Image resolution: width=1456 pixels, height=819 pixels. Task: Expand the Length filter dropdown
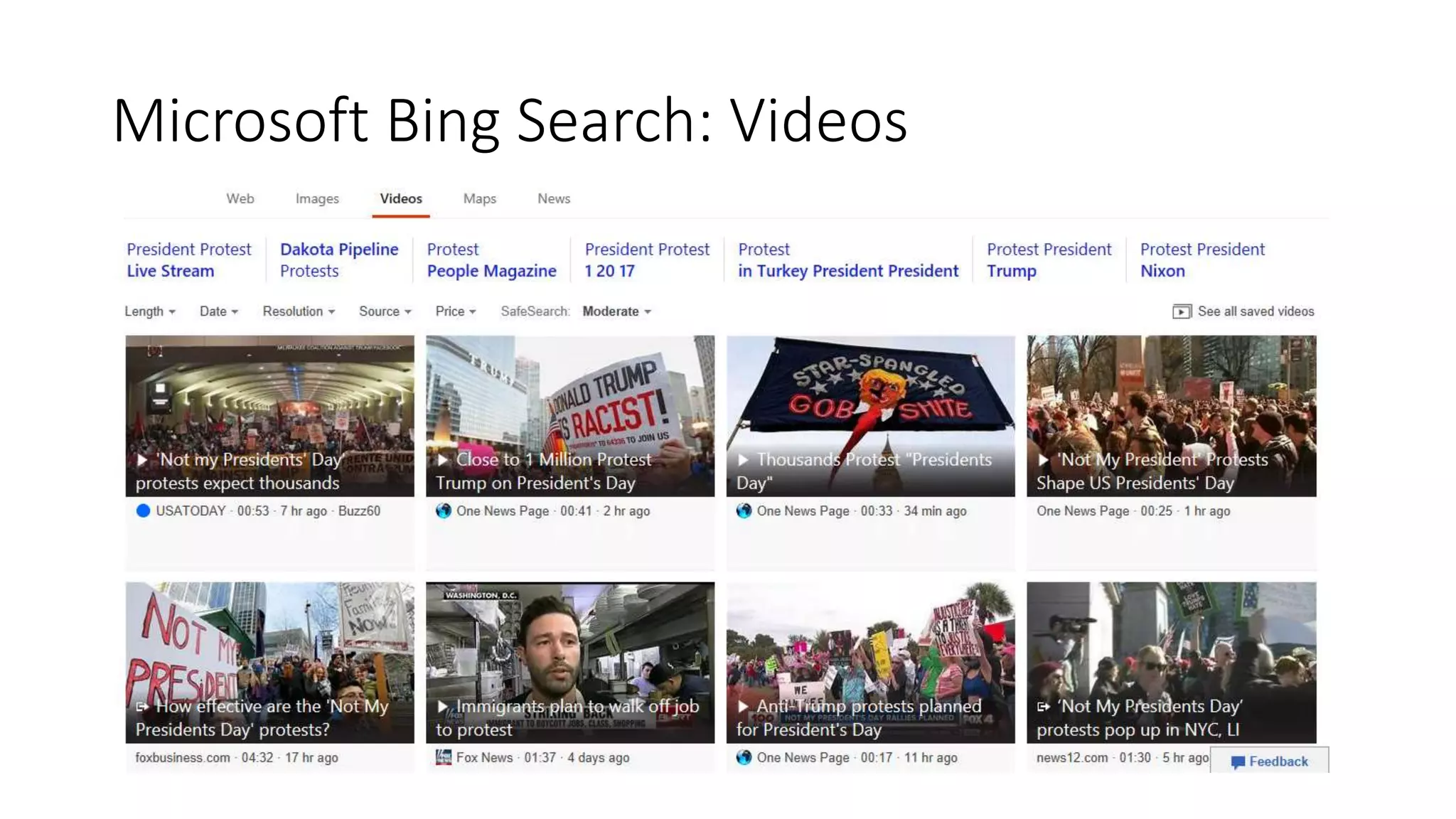click(x=150, y=311)
